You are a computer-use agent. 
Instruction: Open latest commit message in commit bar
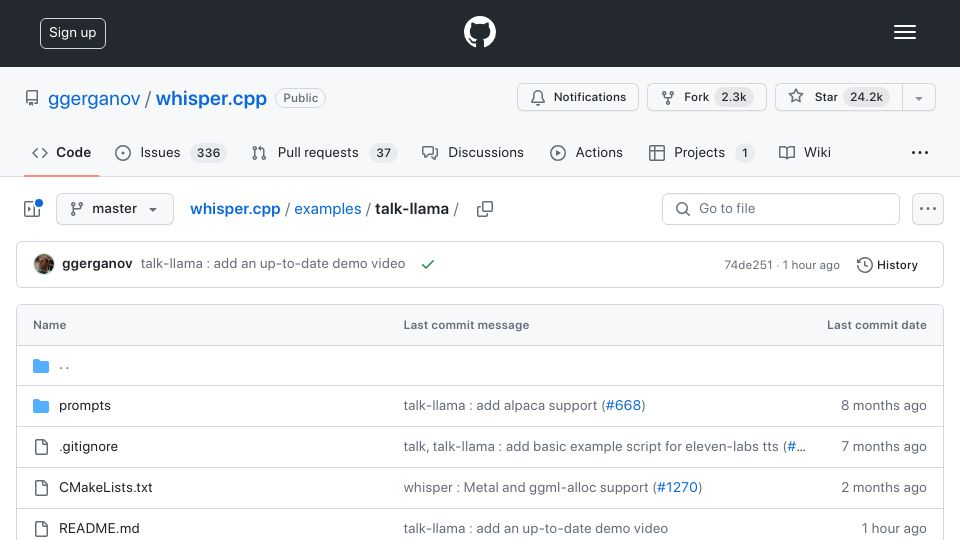coord(273,264)
